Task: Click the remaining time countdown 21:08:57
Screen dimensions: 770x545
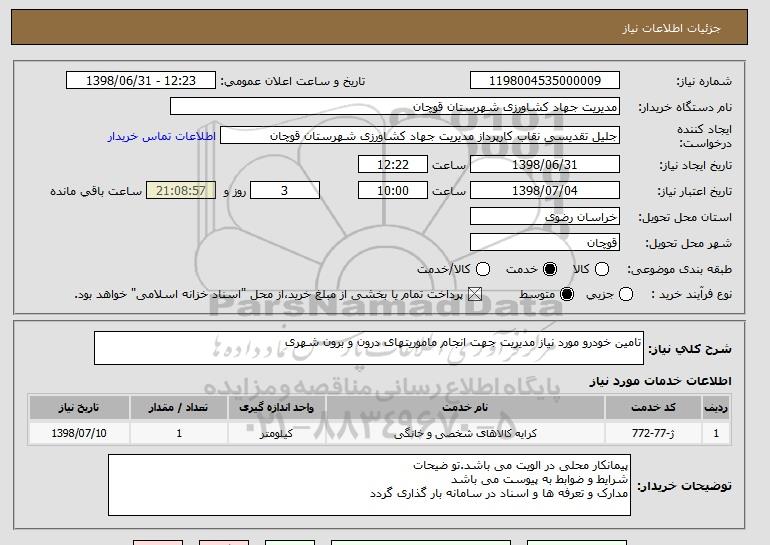Action: tap(181, 191)
